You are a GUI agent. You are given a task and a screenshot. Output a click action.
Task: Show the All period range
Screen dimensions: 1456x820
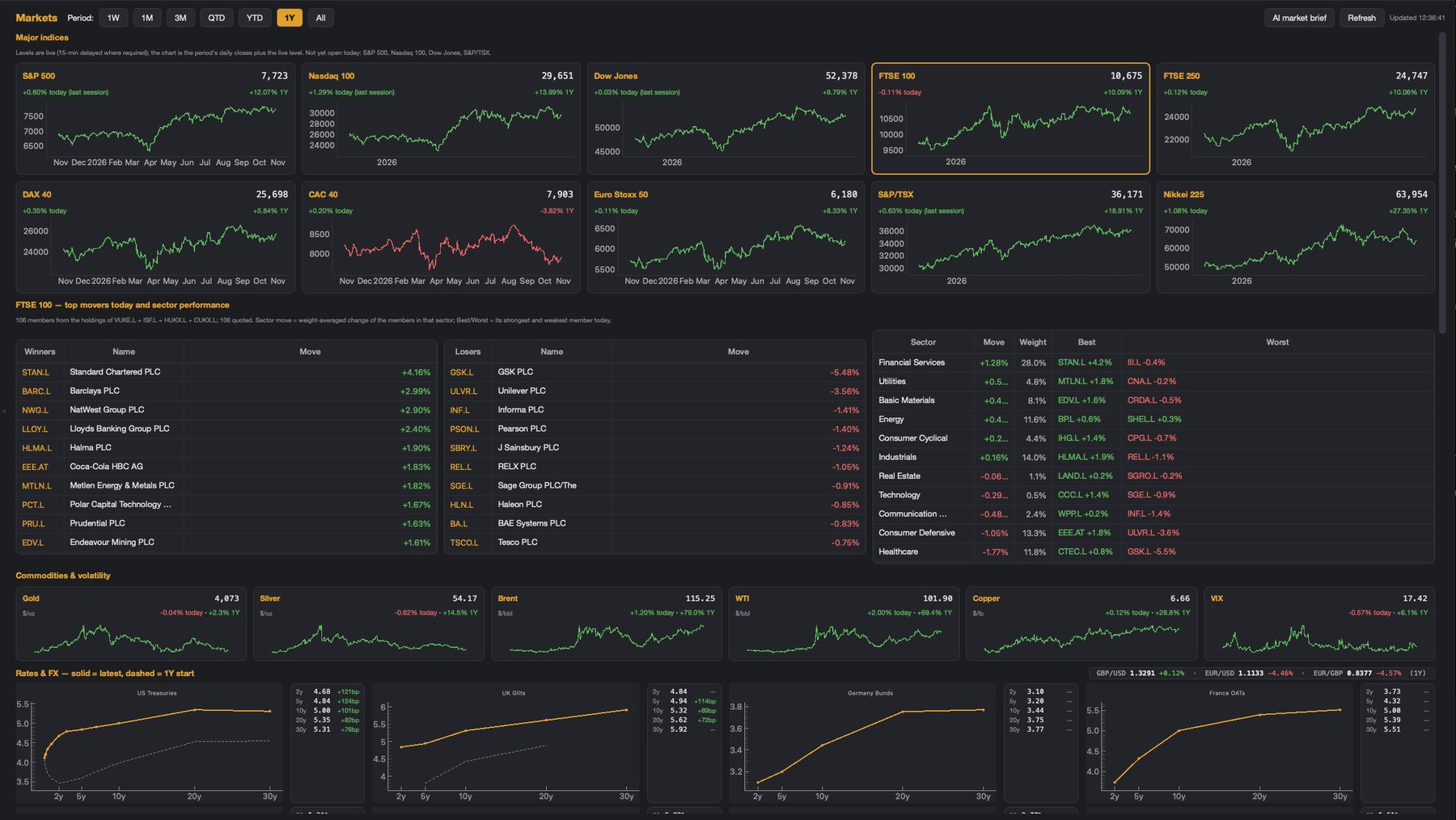click(x=321, y=18)
